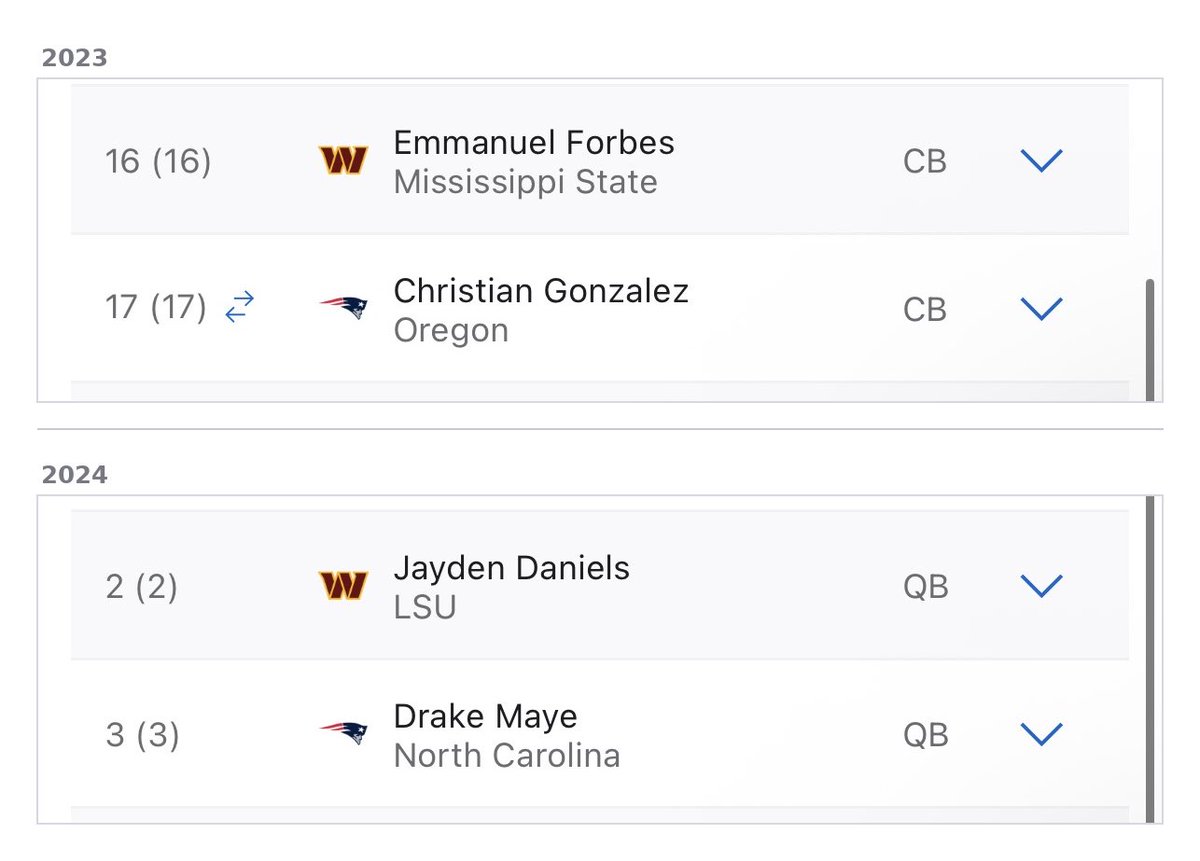Click the 2024 section heading
Screen dimensions: 1200x861
click(74, 475)
